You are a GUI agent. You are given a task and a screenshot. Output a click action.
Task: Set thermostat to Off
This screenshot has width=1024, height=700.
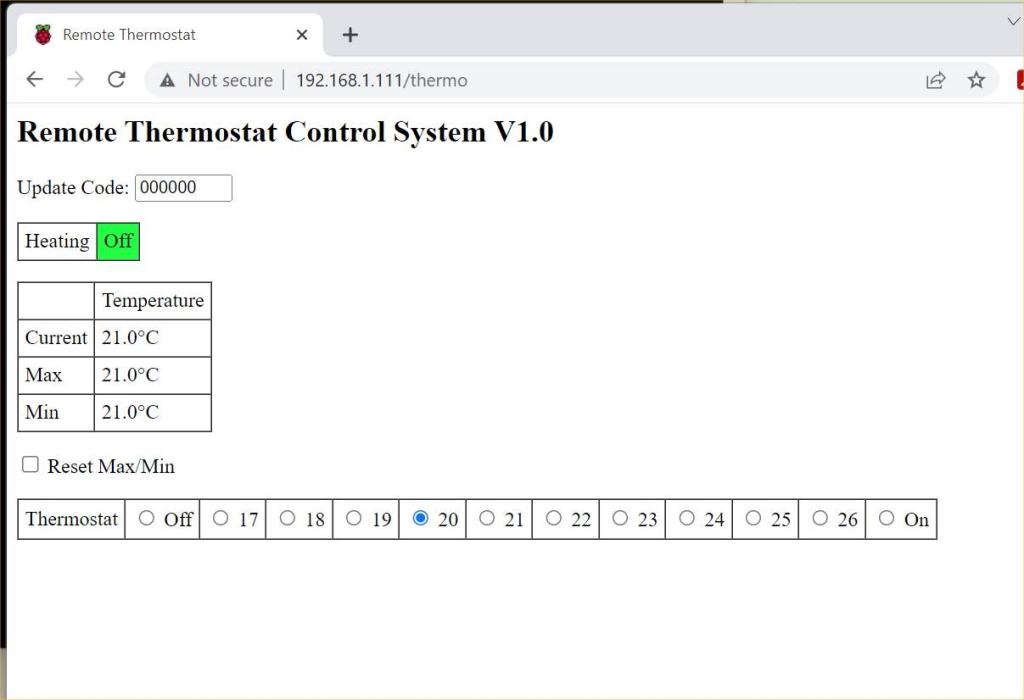click(147, 518)
